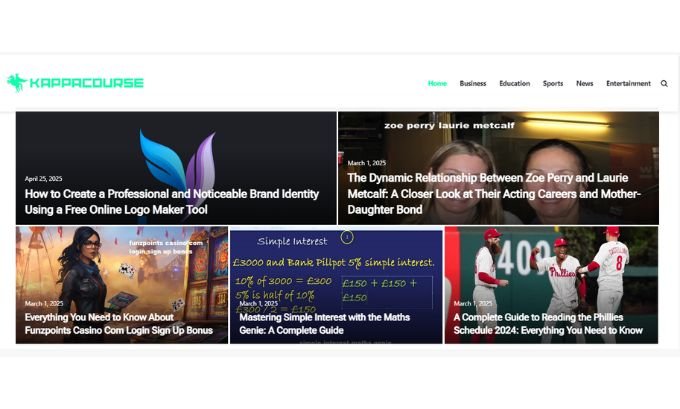The image size is (680, 409).
Task: Open the Brand Identity Logo Maker article
Action: [172, 202]
